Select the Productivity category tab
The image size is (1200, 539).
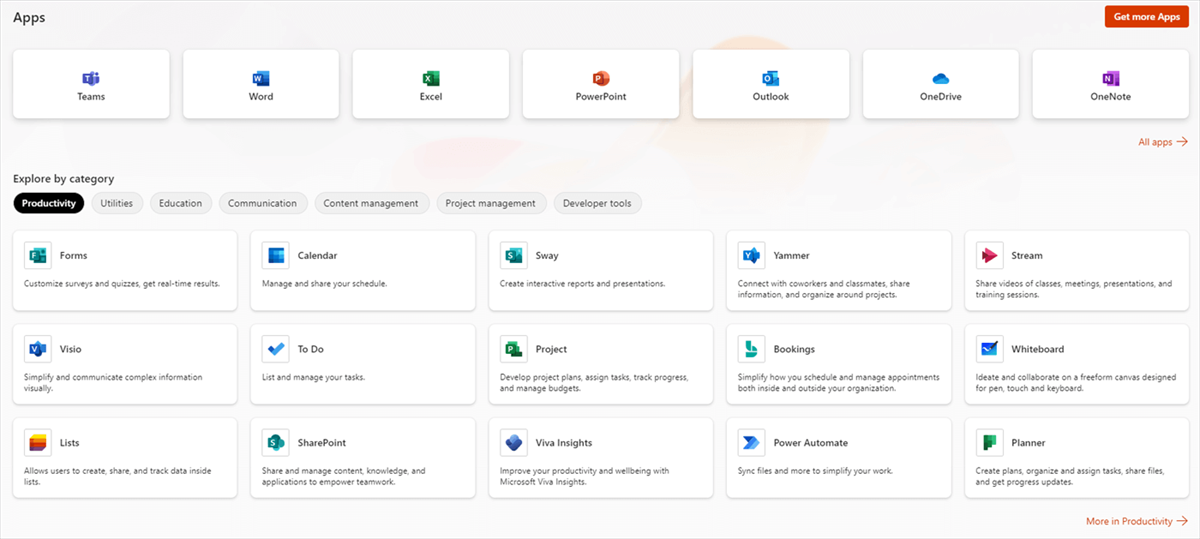[x=49, y=203]
